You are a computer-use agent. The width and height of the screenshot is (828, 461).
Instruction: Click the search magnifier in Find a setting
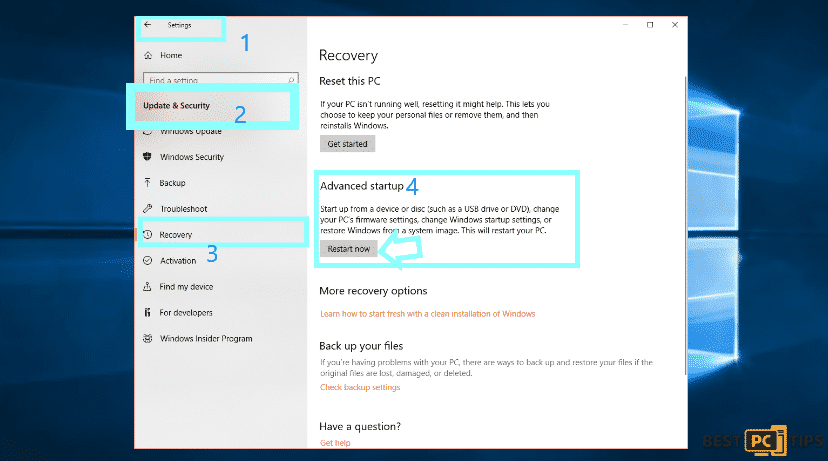pos(291,80)
